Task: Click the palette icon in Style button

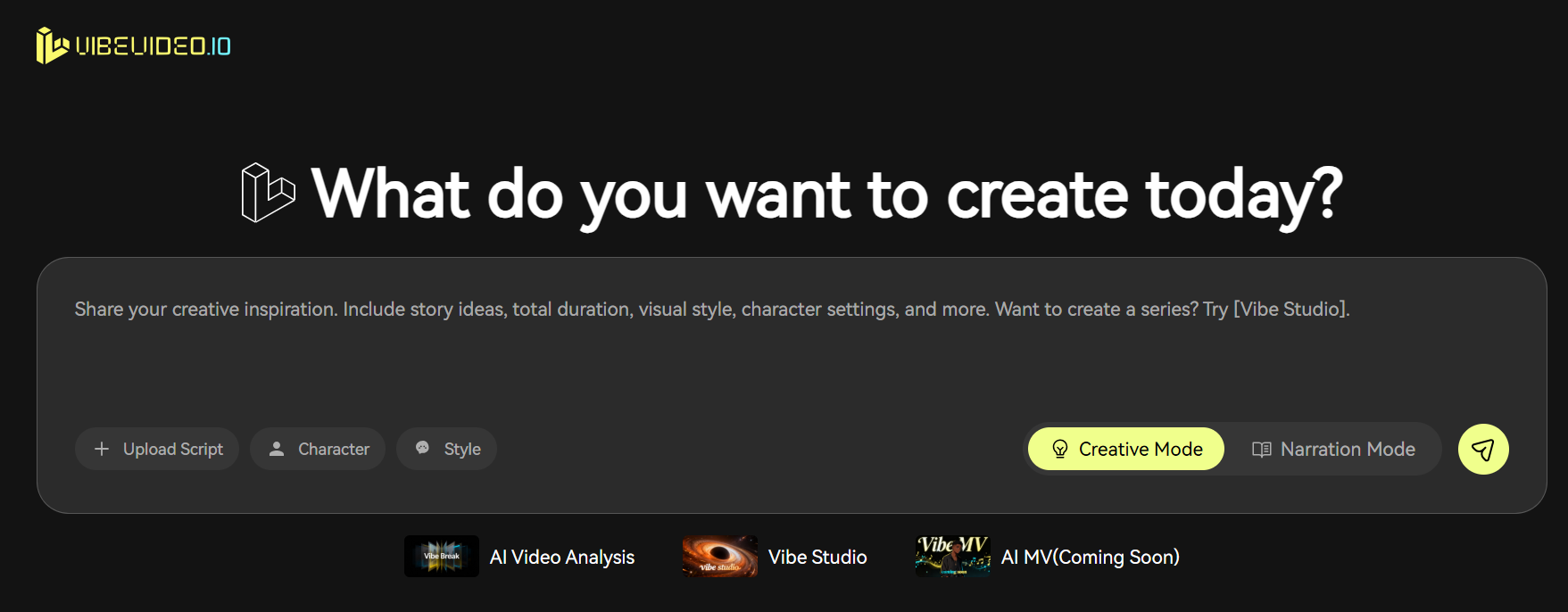Action: 423,448
